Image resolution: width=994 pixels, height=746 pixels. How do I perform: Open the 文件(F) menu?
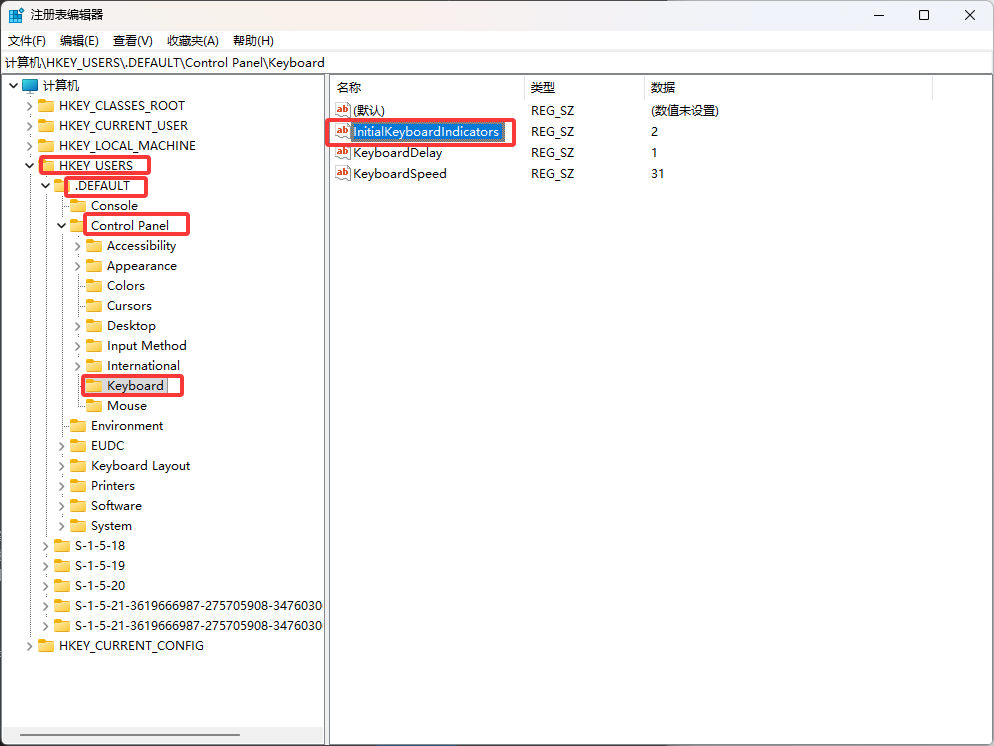tap(27, 41)
